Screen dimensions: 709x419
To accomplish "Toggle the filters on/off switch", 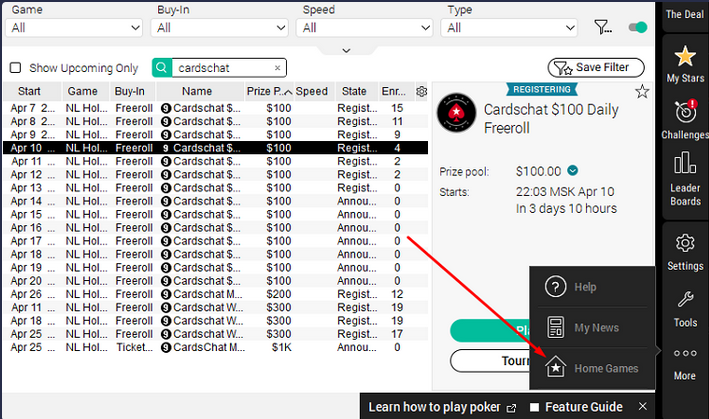I will 638,28.
